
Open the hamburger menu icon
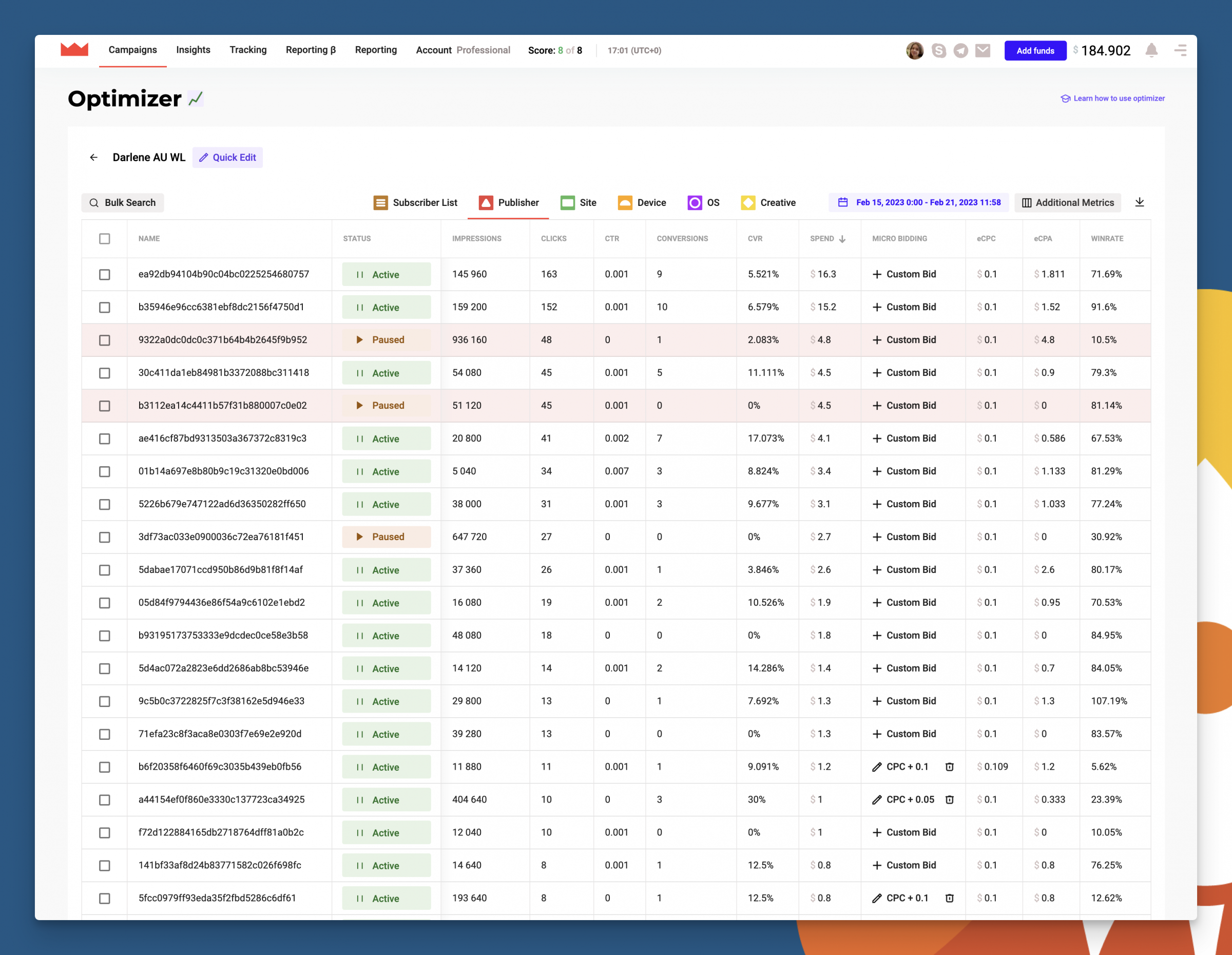tap(1180, 51)
